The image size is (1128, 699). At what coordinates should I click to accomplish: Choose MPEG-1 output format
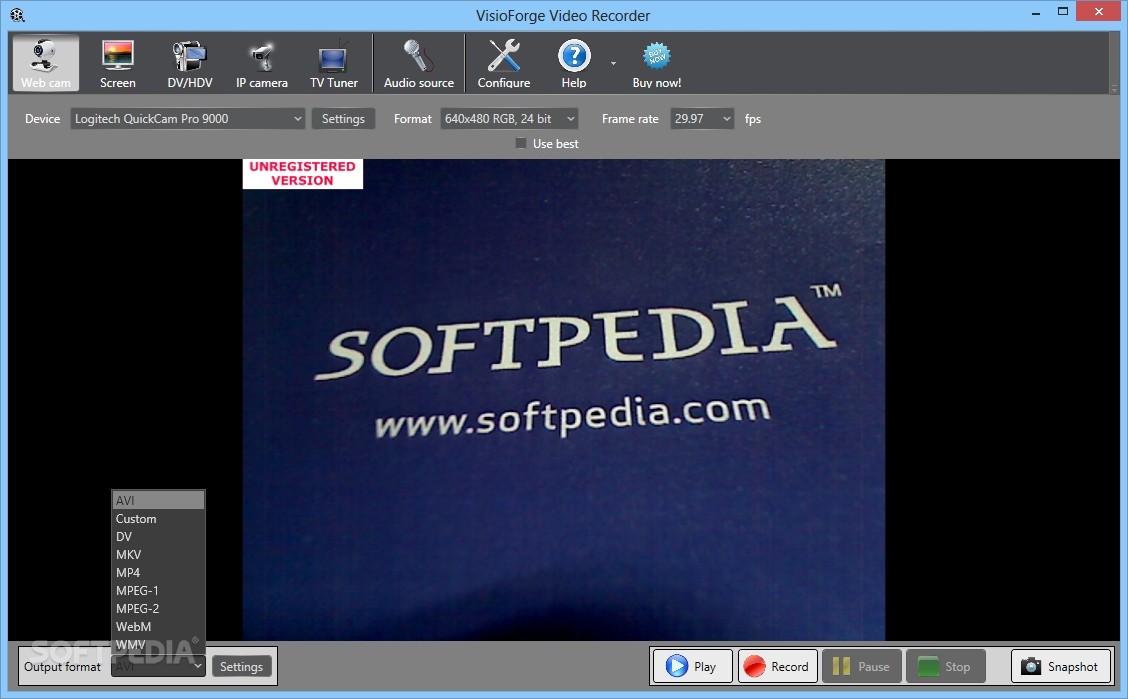point(158,590)
